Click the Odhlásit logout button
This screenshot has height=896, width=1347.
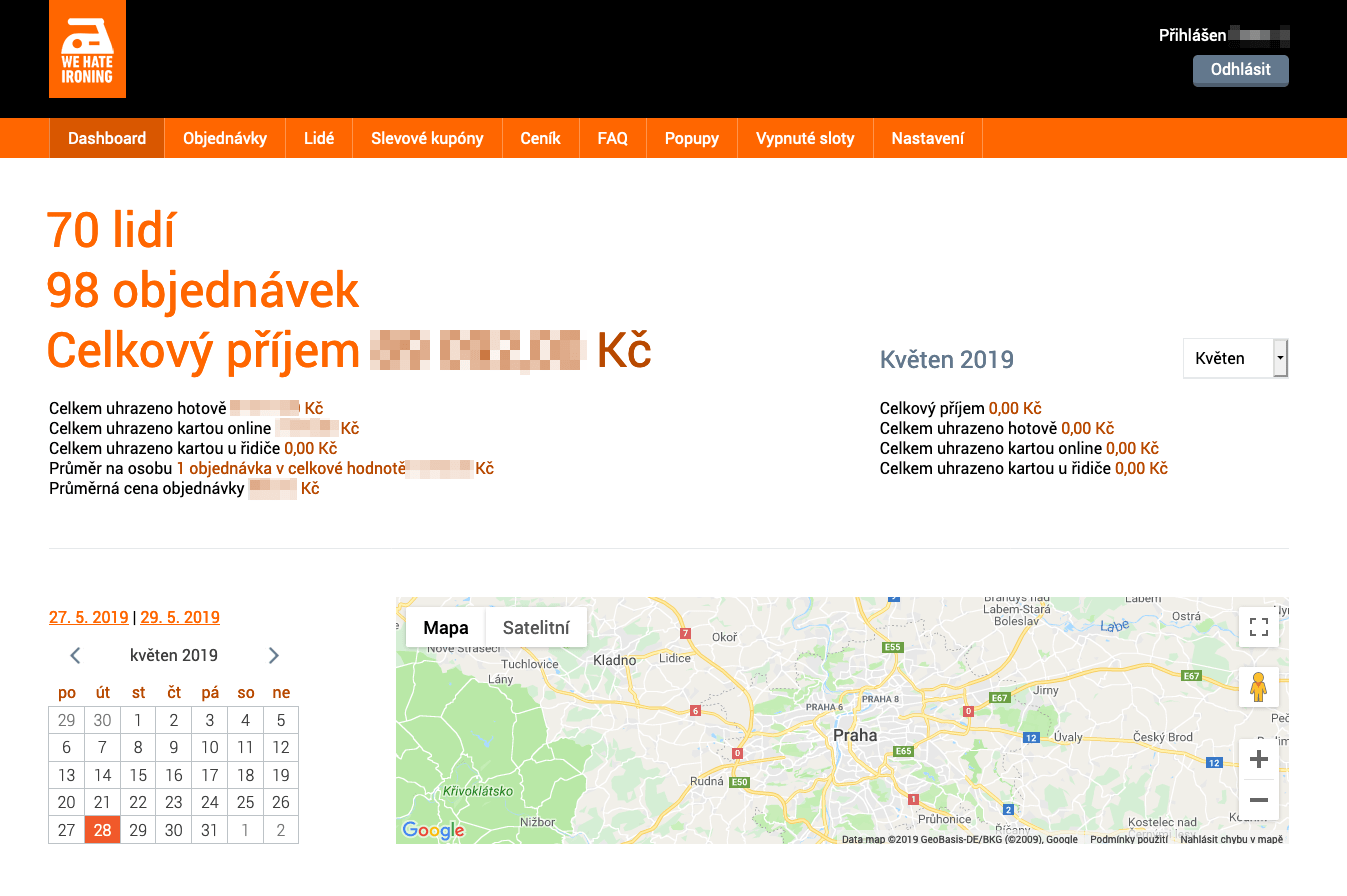1241,70
